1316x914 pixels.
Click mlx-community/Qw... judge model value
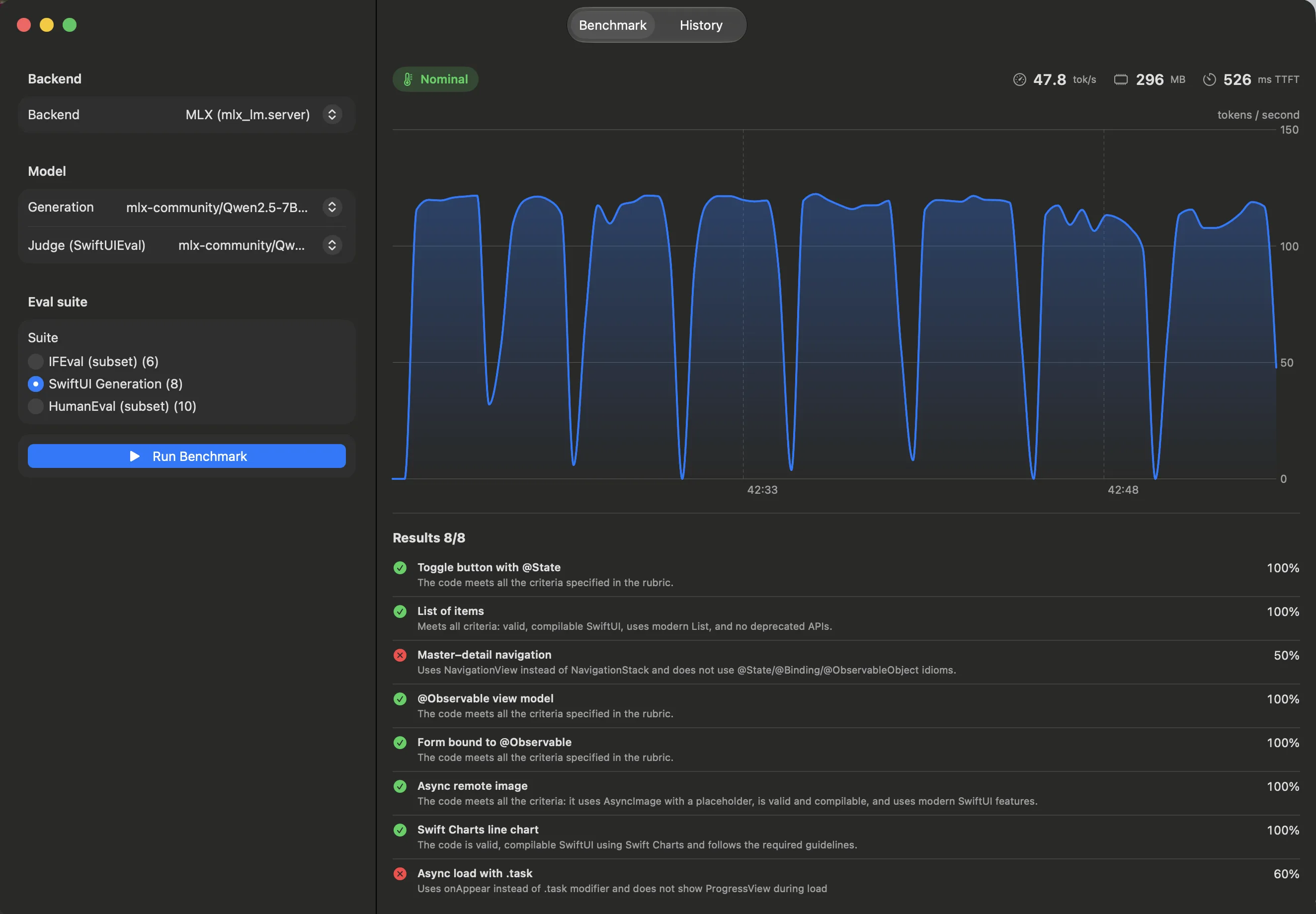coord(241,245)
